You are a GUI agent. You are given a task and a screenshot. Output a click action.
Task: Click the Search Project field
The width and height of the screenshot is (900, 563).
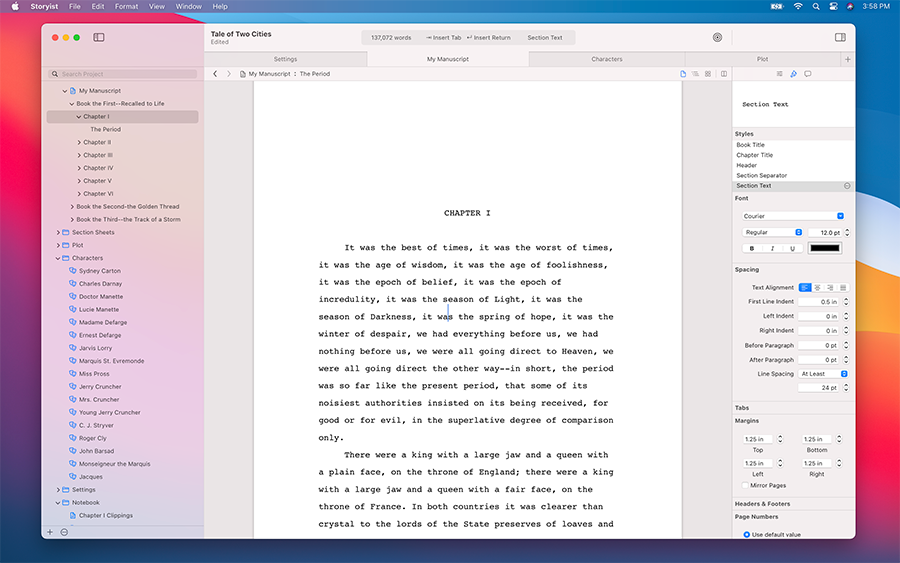[x=123, y=74]
